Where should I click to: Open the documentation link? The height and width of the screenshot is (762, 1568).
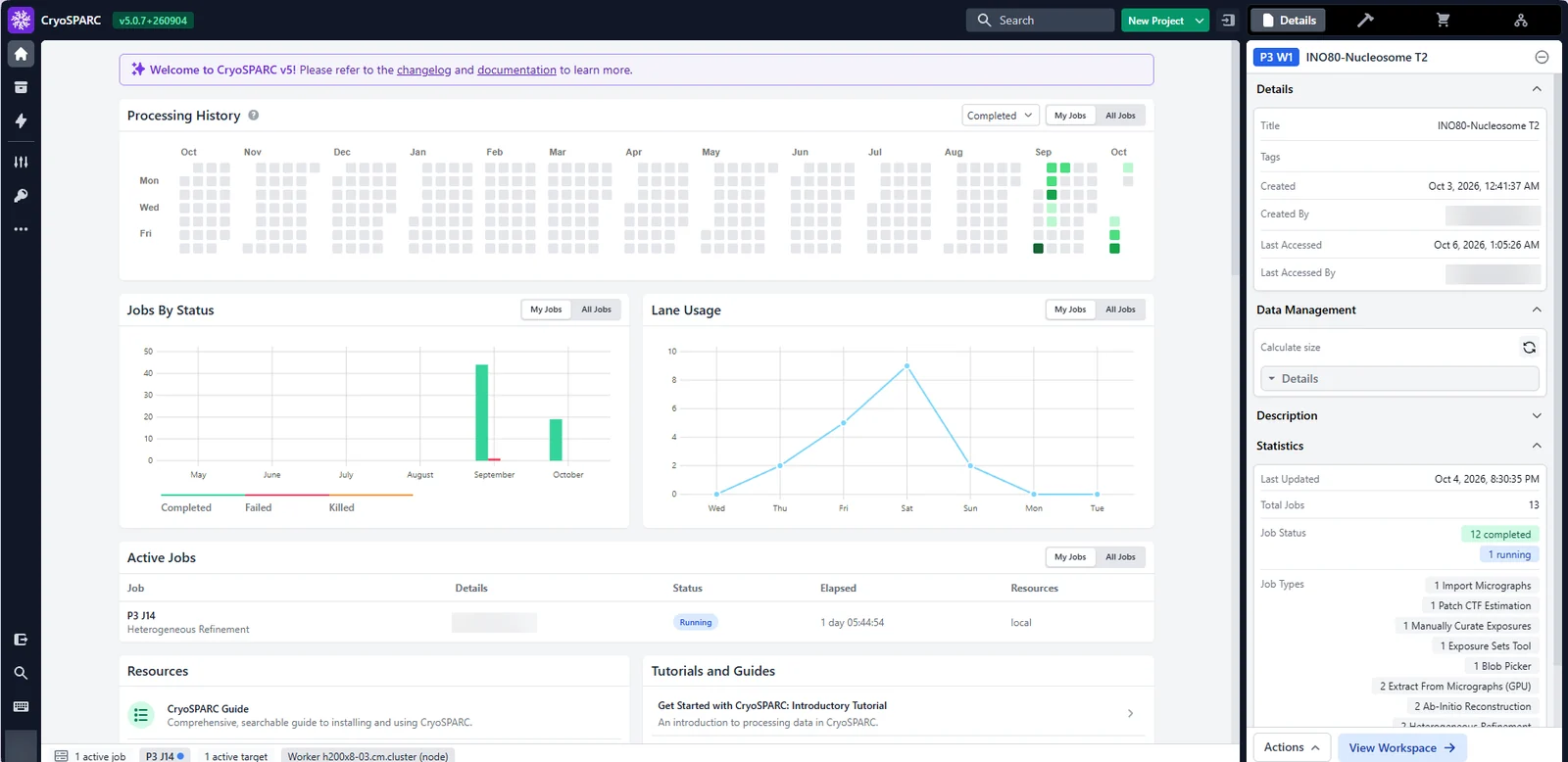click(x=516, y=71)
